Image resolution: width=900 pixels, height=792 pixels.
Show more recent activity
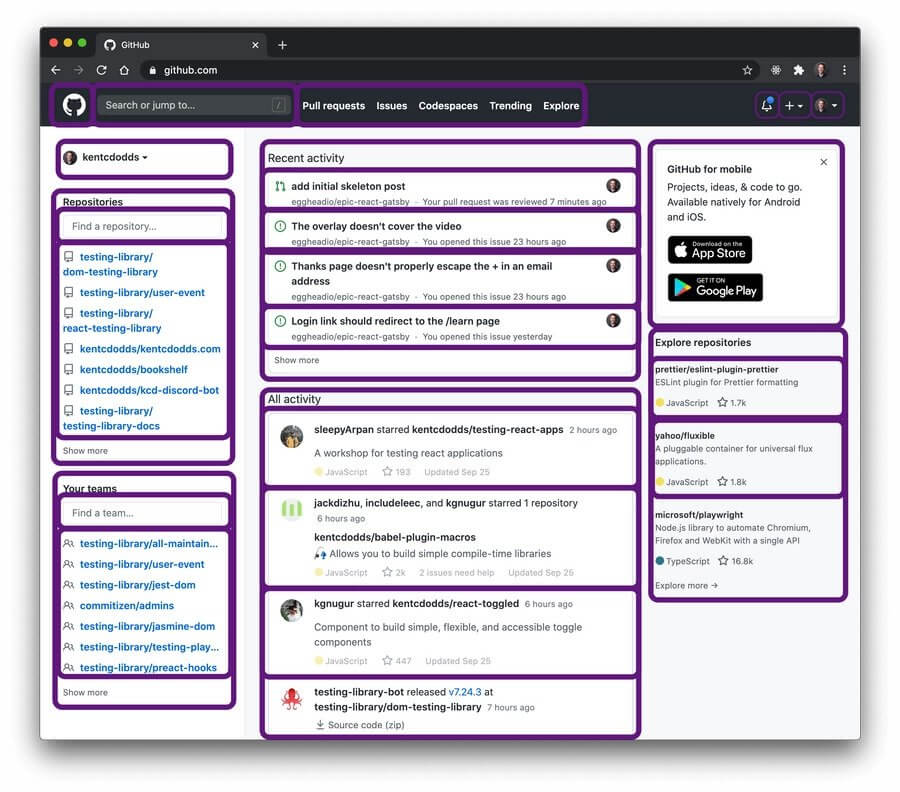pyautogui.click(x=296, y=360)
